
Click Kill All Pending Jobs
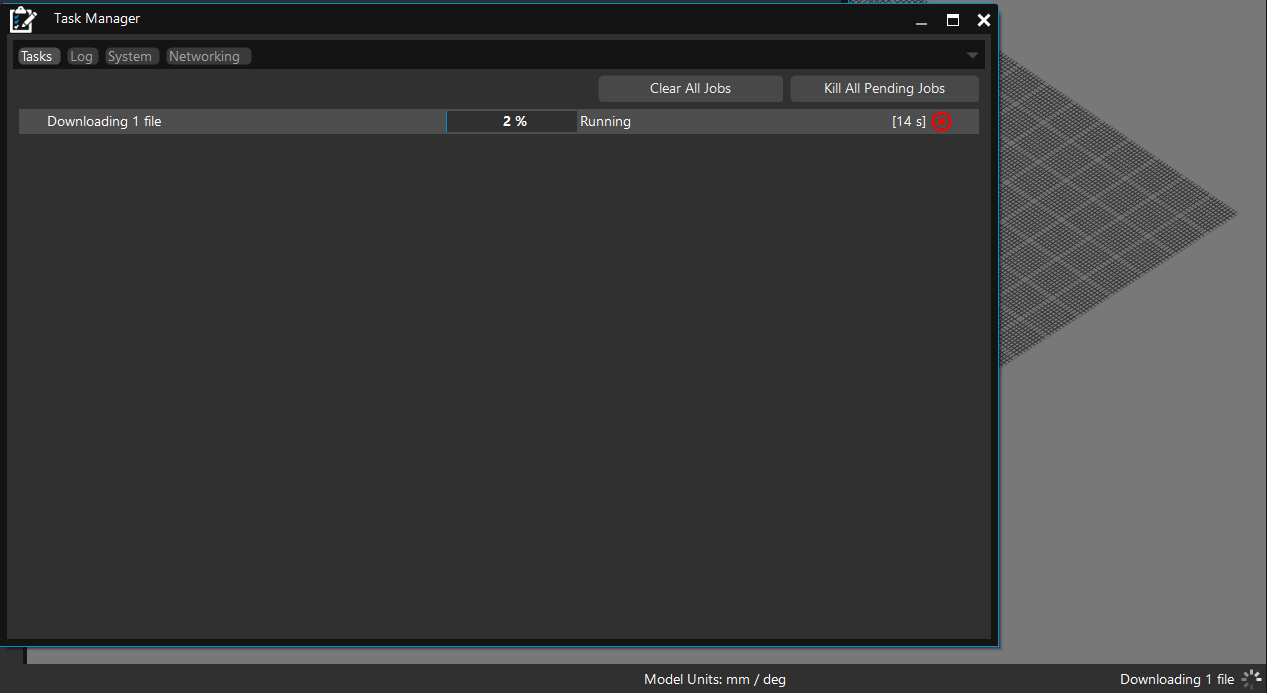[x=884, y=88]
